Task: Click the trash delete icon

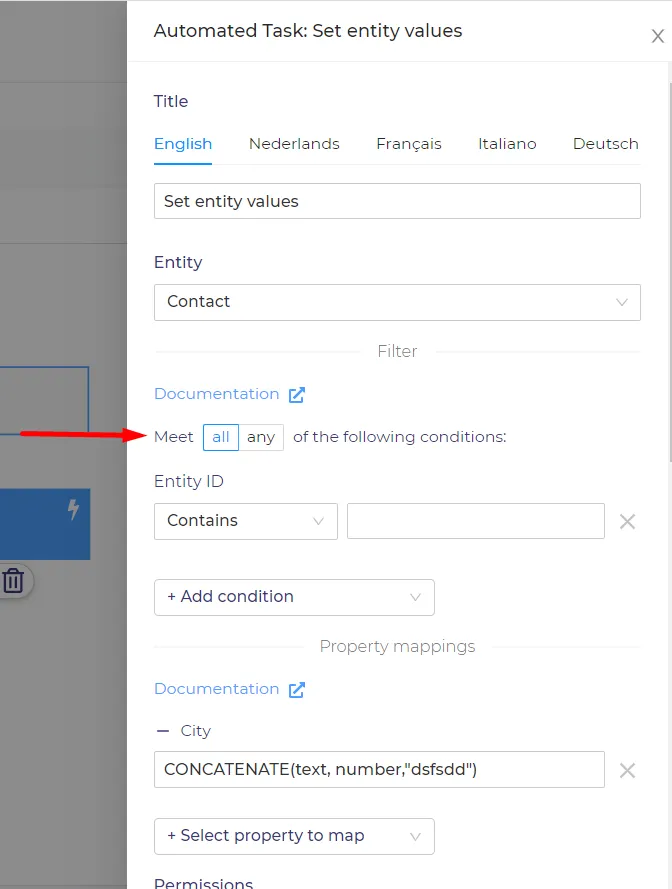Action: pos(14,581)
